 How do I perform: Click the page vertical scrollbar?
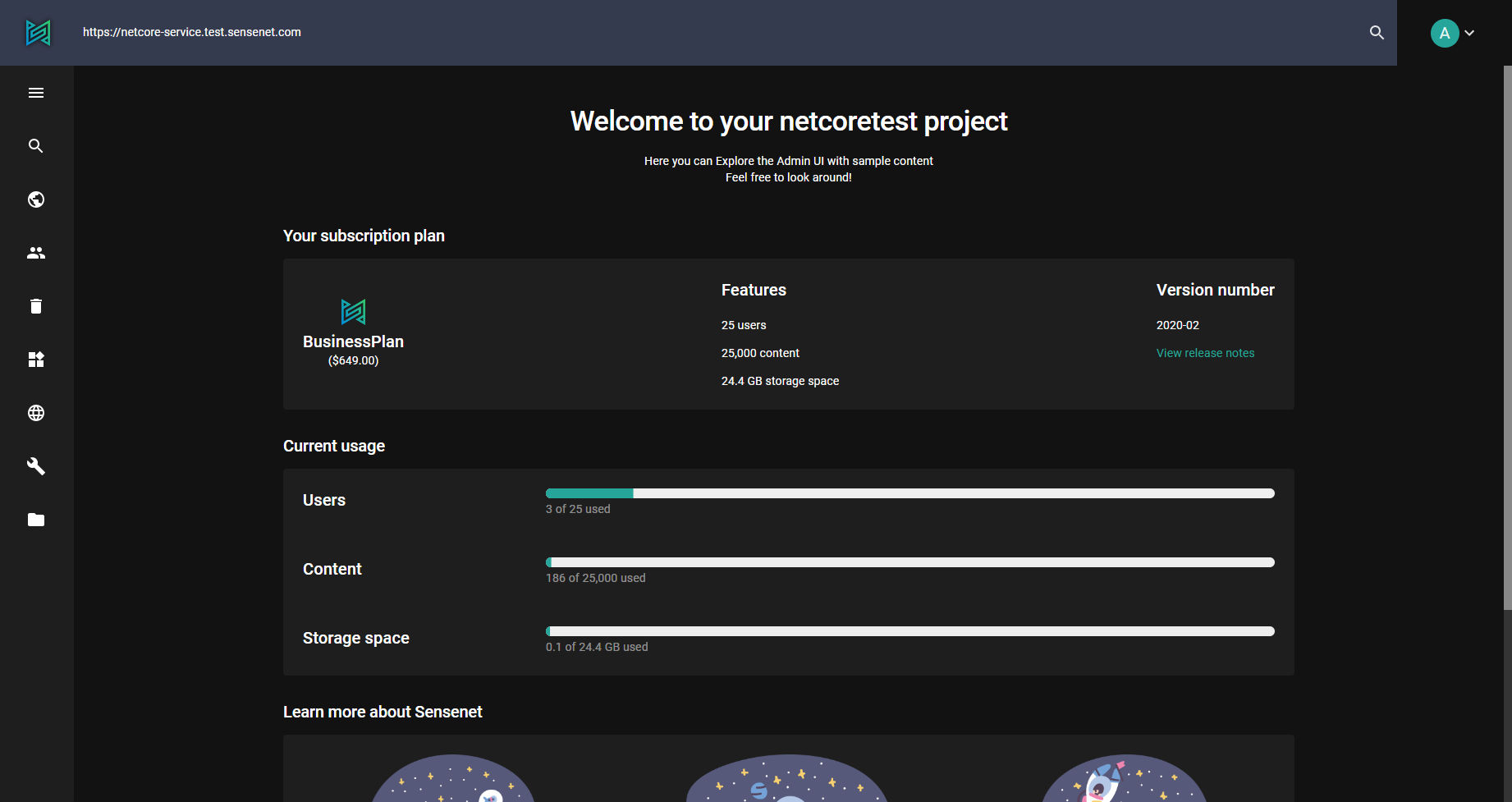tap(1507, 337)
